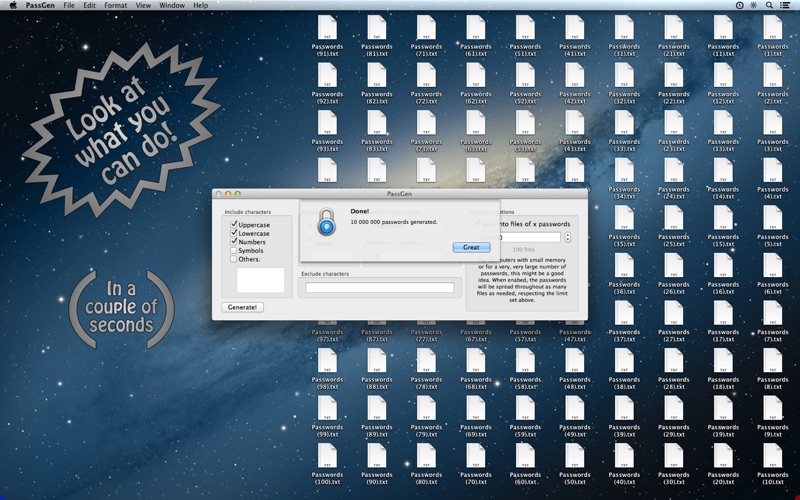Open the View menu
Screen dimensions: 800x500
pyautogui.click(x=143, y=5)
